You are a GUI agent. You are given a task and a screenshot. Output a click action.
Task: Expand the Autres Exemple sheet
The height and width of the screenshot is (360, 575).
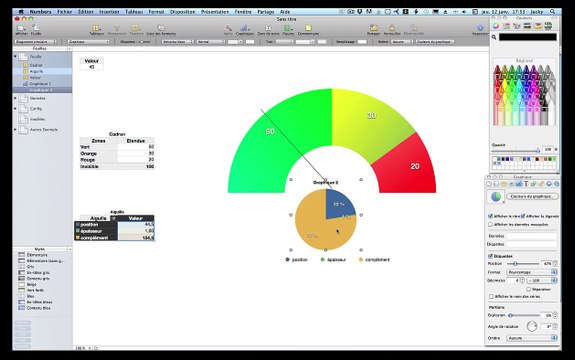click(x=15, y=129)
